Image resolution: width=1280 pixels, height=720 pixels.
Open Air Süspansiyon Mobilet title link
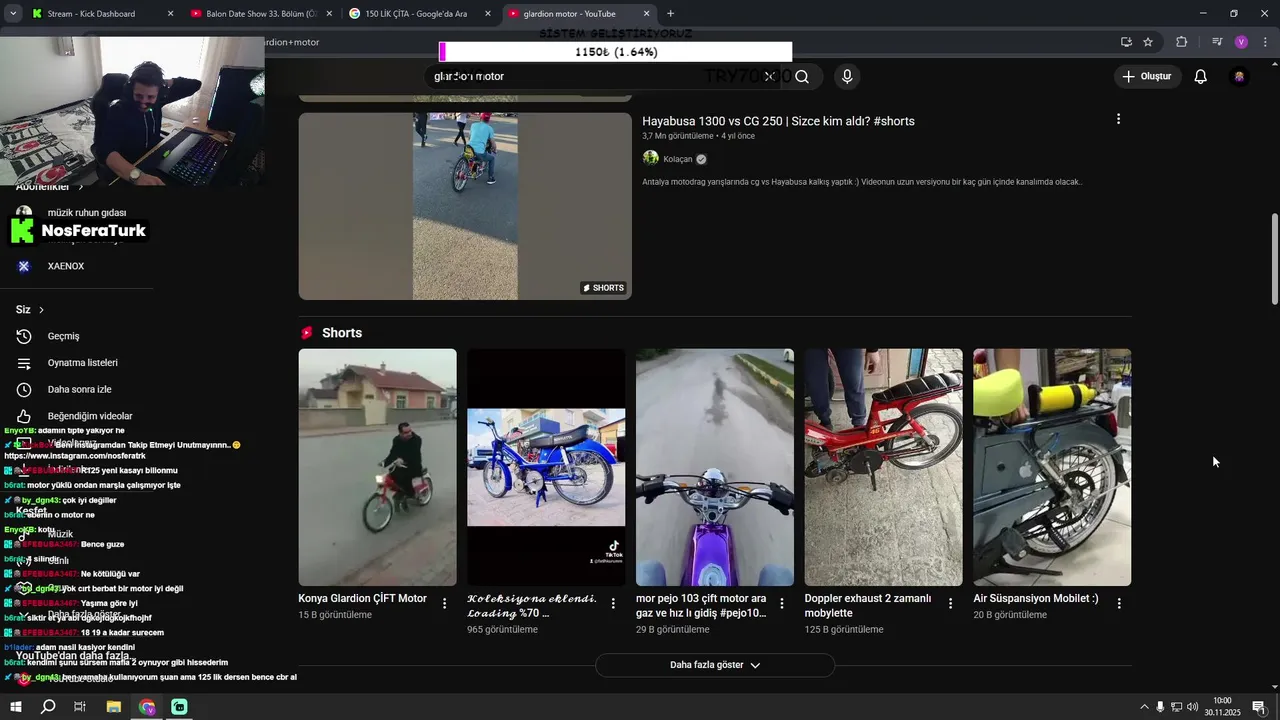pyautogui.click(x=1035, y=599)
